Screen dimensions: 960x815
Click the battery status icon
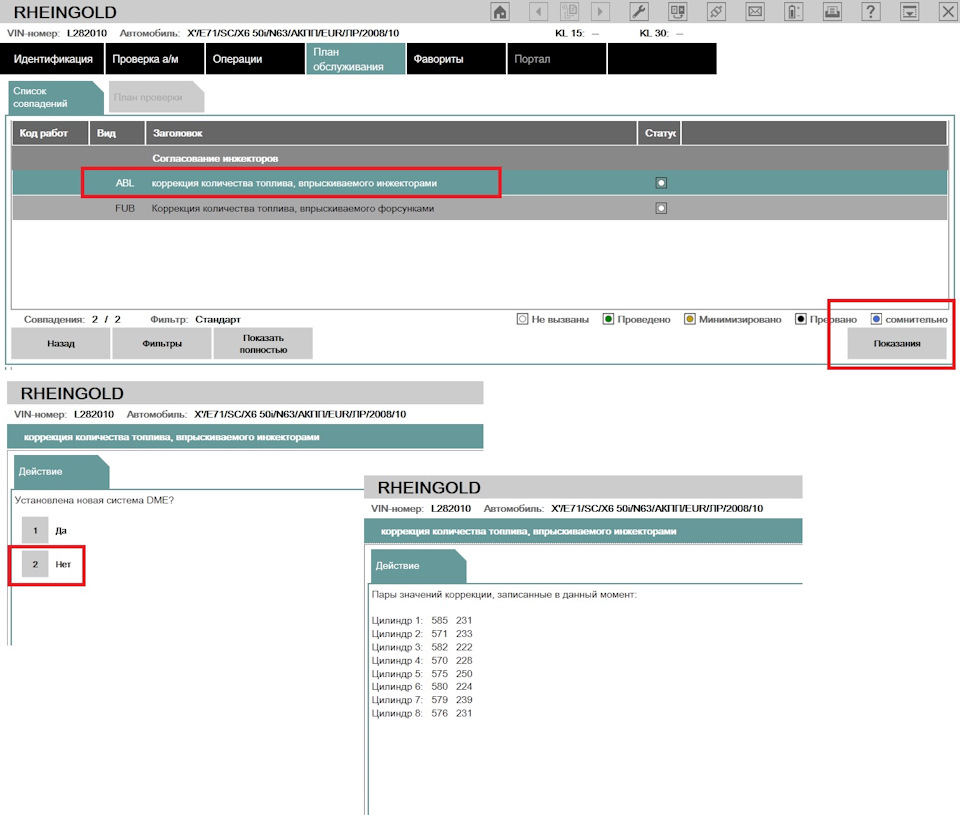pos(793,12)
